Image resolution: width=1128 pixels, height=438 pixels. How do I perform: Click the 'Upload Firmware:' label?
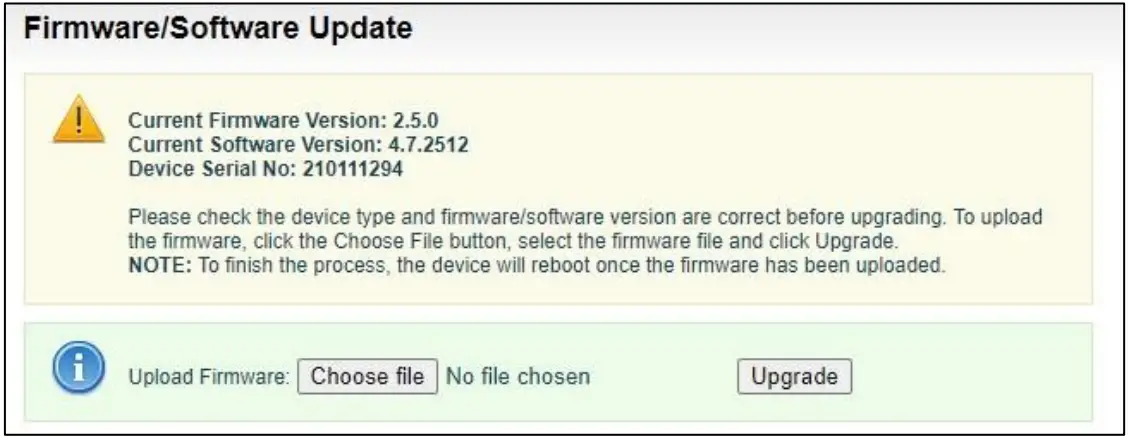209,378
